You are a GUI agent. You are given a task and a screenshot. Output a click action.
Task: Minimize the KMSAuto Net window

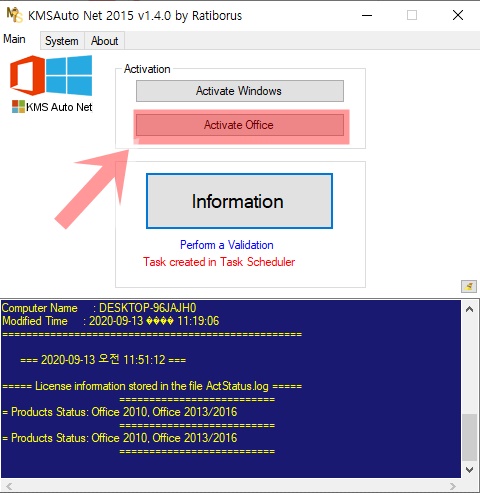[x=367, y=15]
